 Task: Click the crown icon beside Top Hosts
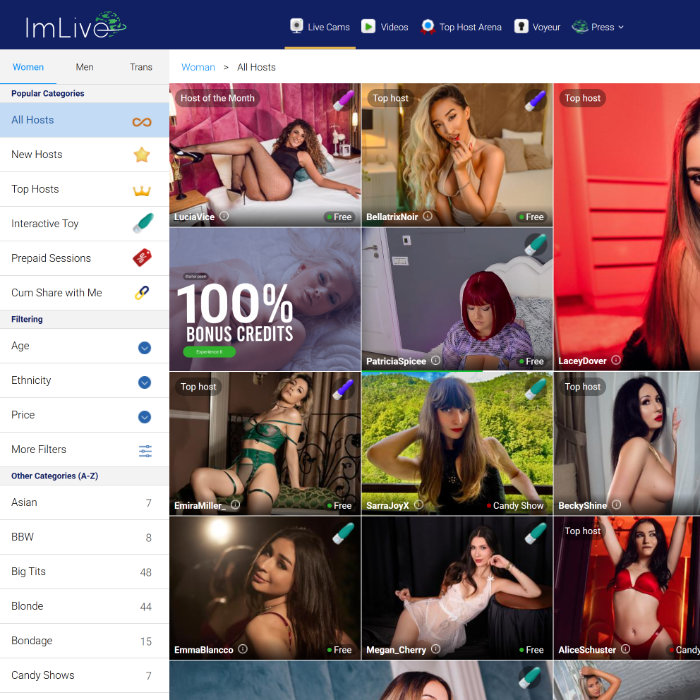[x=142, y=190]
